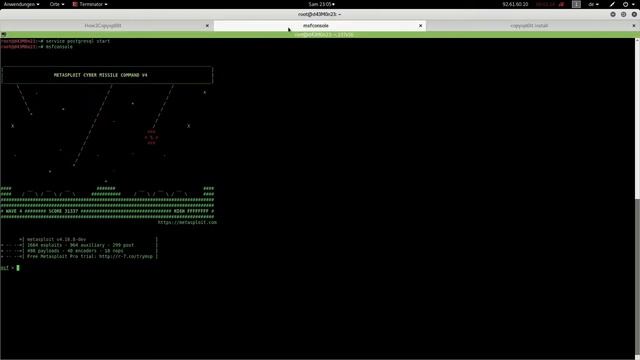Screen dimensions: 640x360
Task: Click the Metasploit Pro trial URL
Action: (x=126, y=256)
